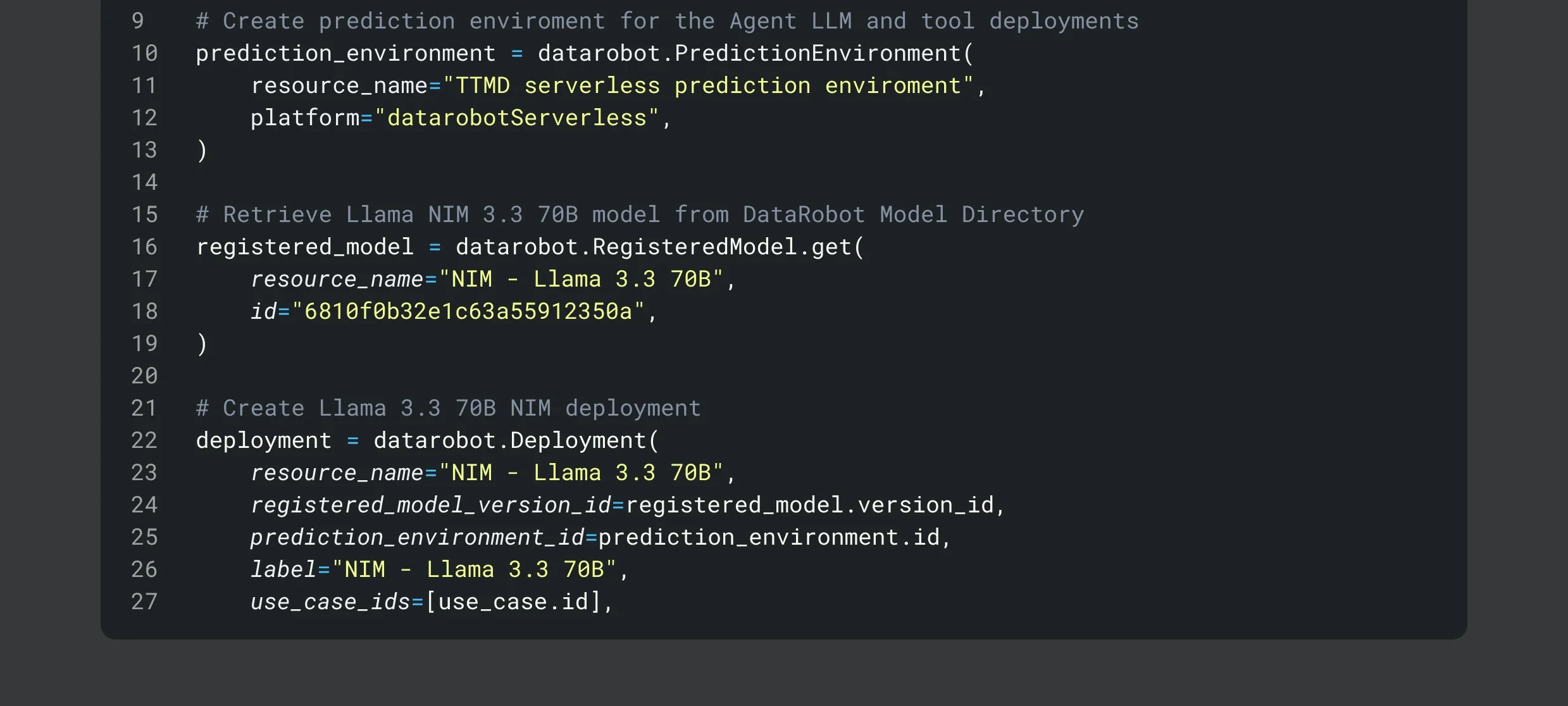This screenshot has height=706, width=1568.
Task: Click the closing parenthesis on line 19
Action: [202, 344]
